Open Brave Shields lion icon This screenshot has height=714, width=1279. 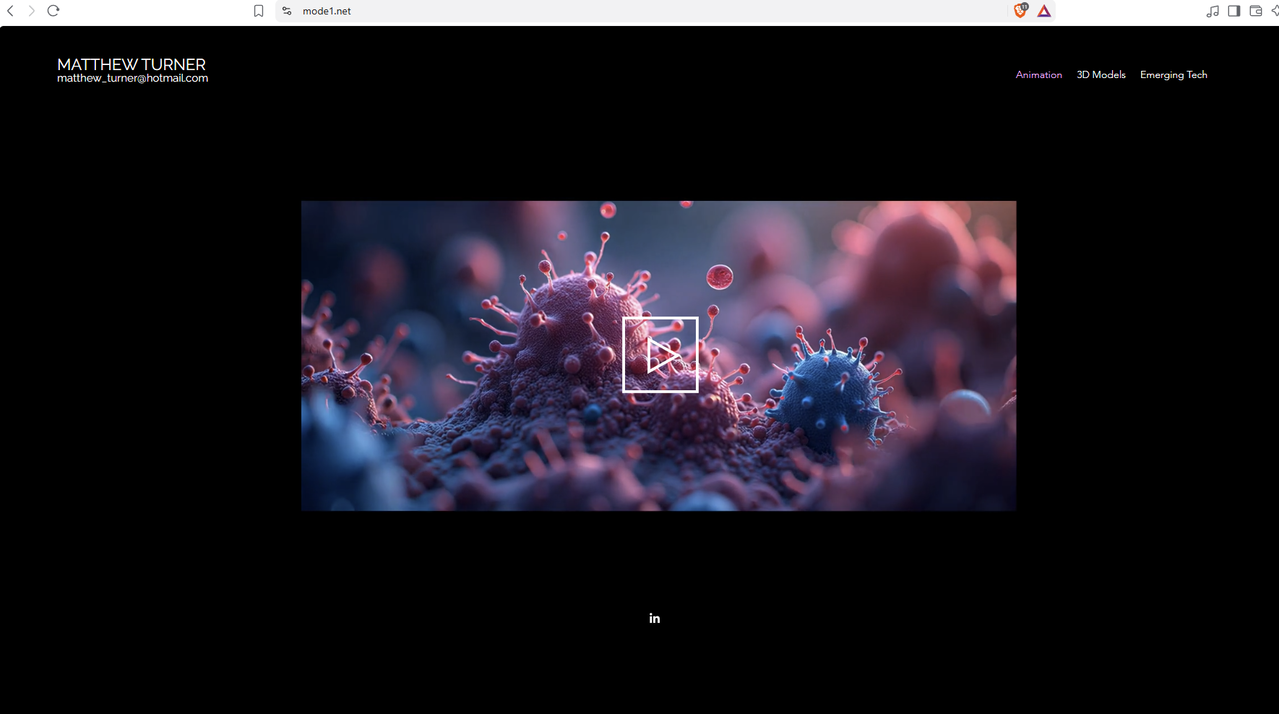(1021, 11)
